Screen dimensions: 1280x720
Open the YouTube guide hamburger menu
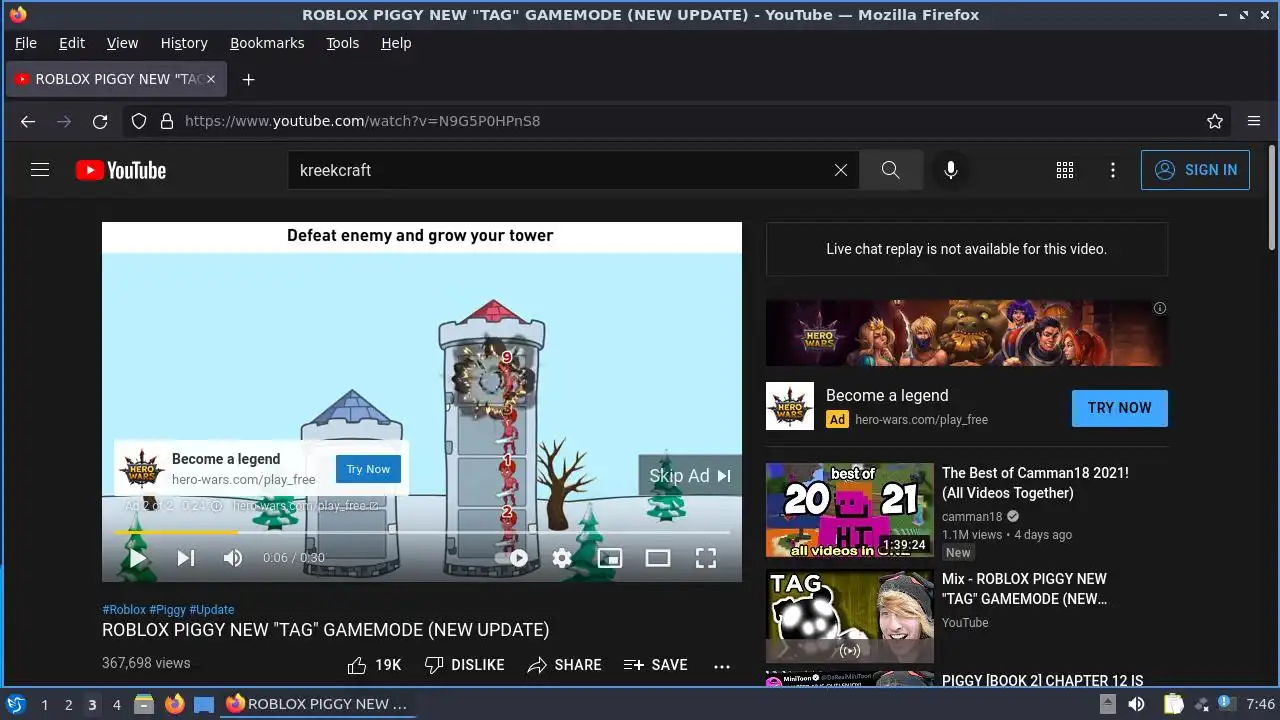(40, 170)
